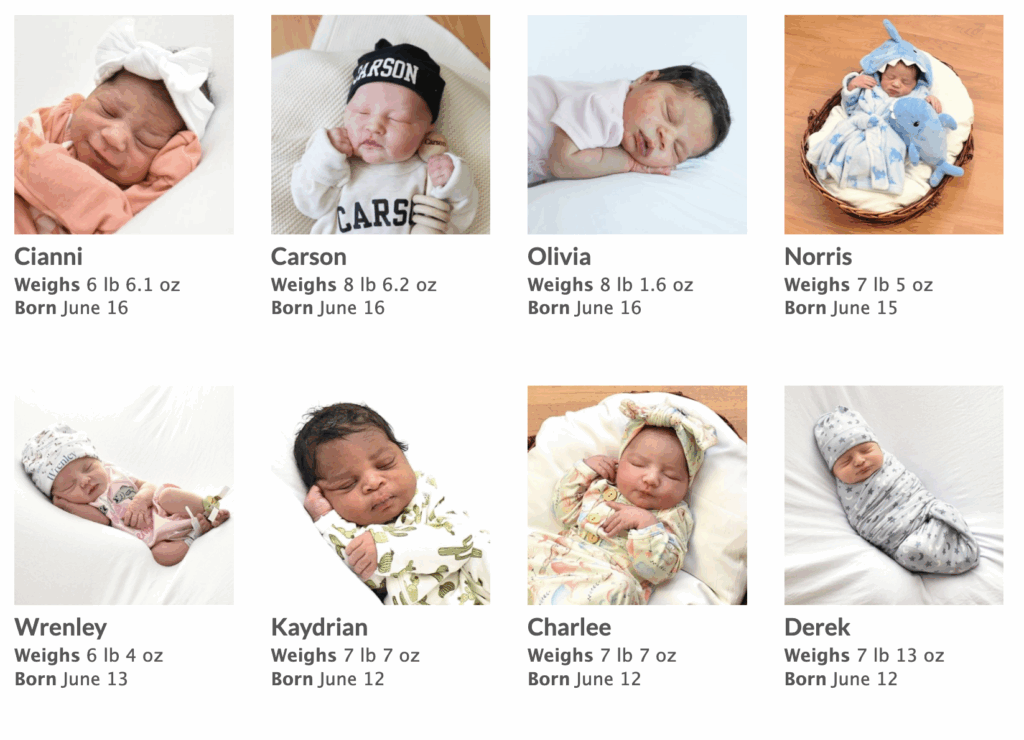Click the name Cianni

click(48, 257)
